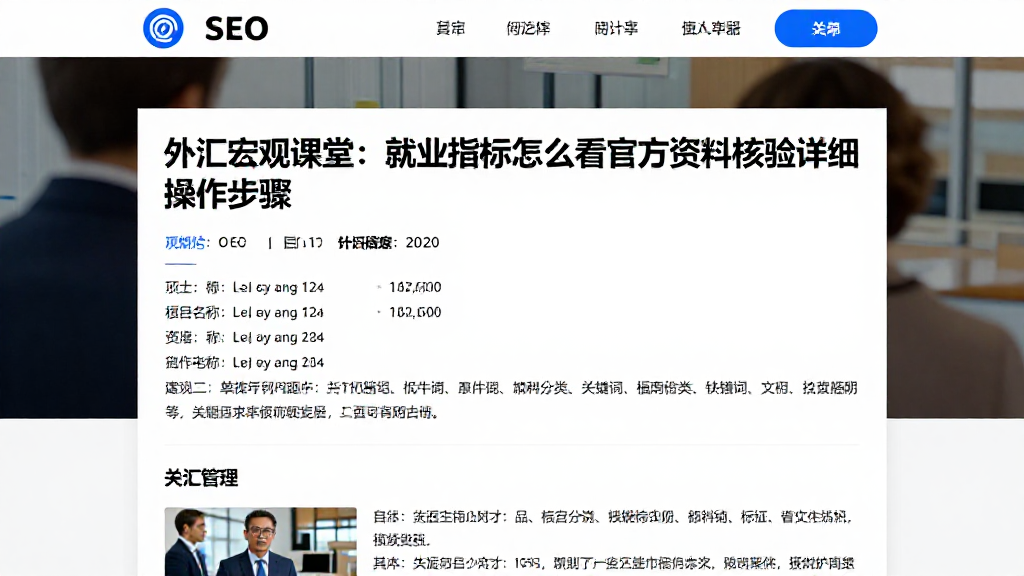
Task: Open the third navigation menu item
Action: point(616,28)
